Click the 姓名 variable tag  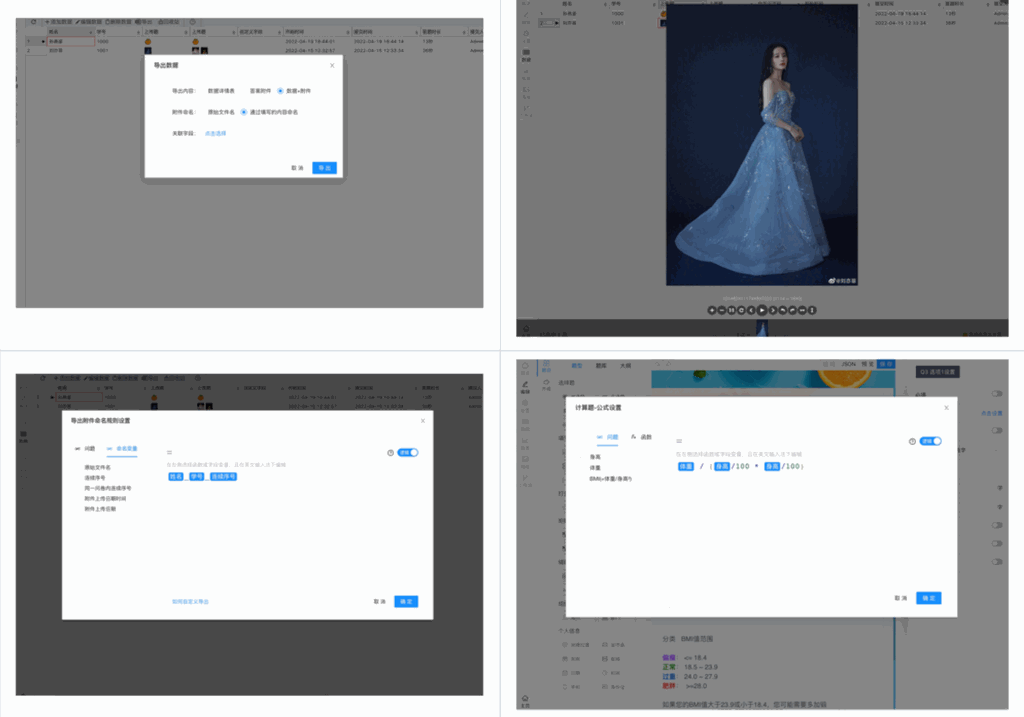coord(175,477)
